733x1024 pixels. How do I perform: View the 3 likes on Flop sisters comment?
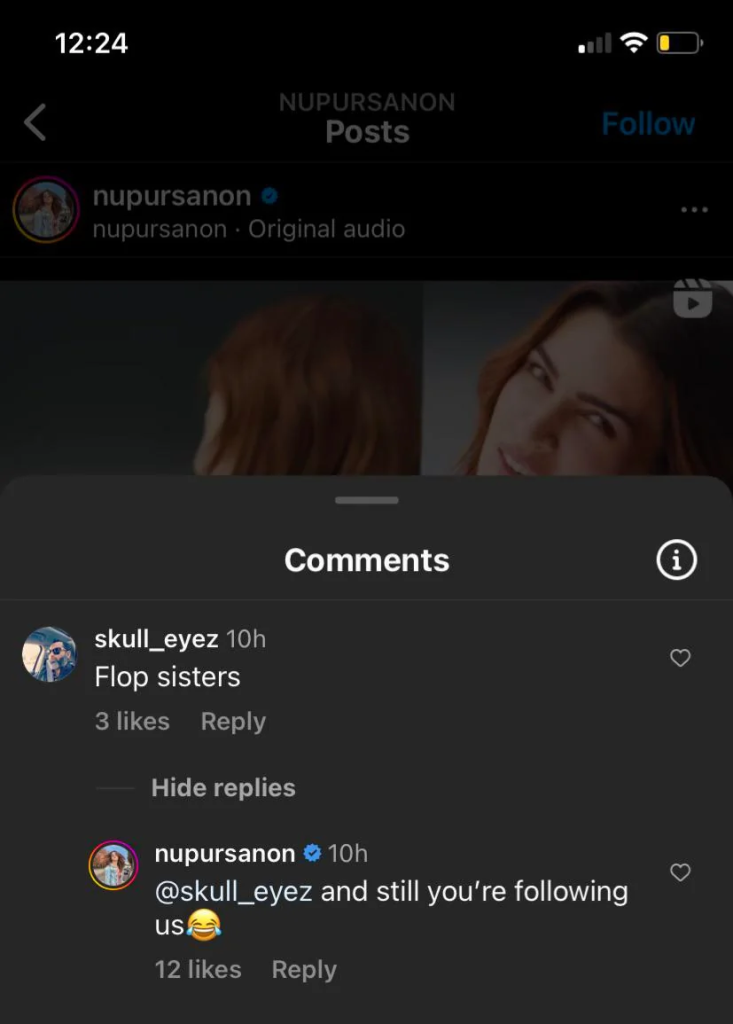click(132, 721)
